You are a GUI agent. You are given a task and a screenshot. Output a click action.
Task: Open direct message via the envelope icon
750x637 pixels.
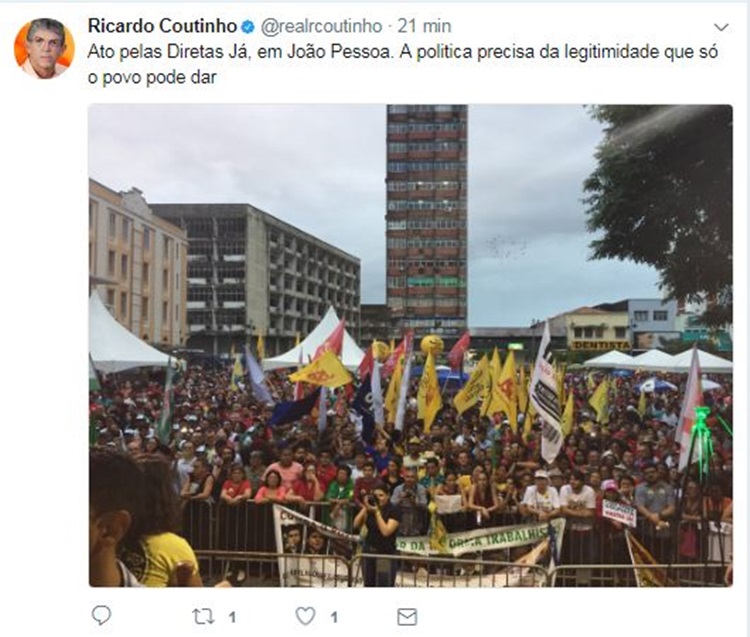pos(407,617)
